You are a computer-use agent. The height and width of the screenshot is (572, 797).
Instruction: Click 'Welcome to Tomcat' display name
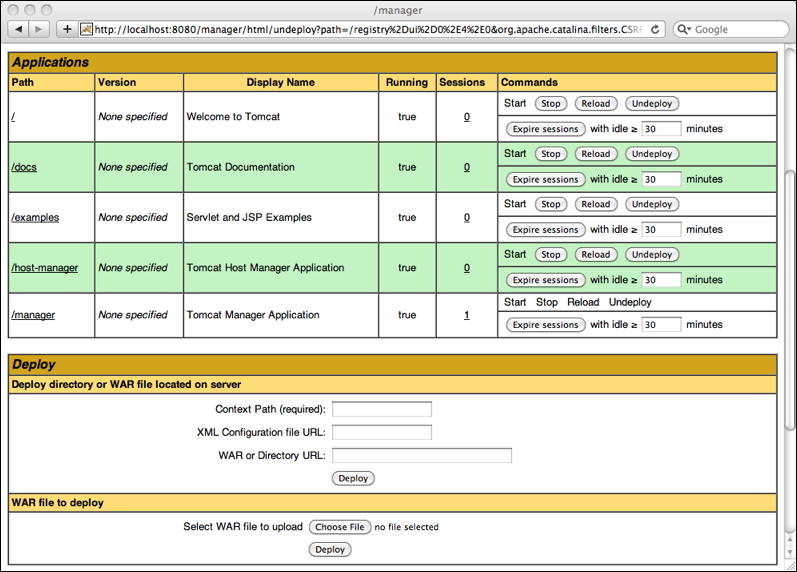(233, 117)
